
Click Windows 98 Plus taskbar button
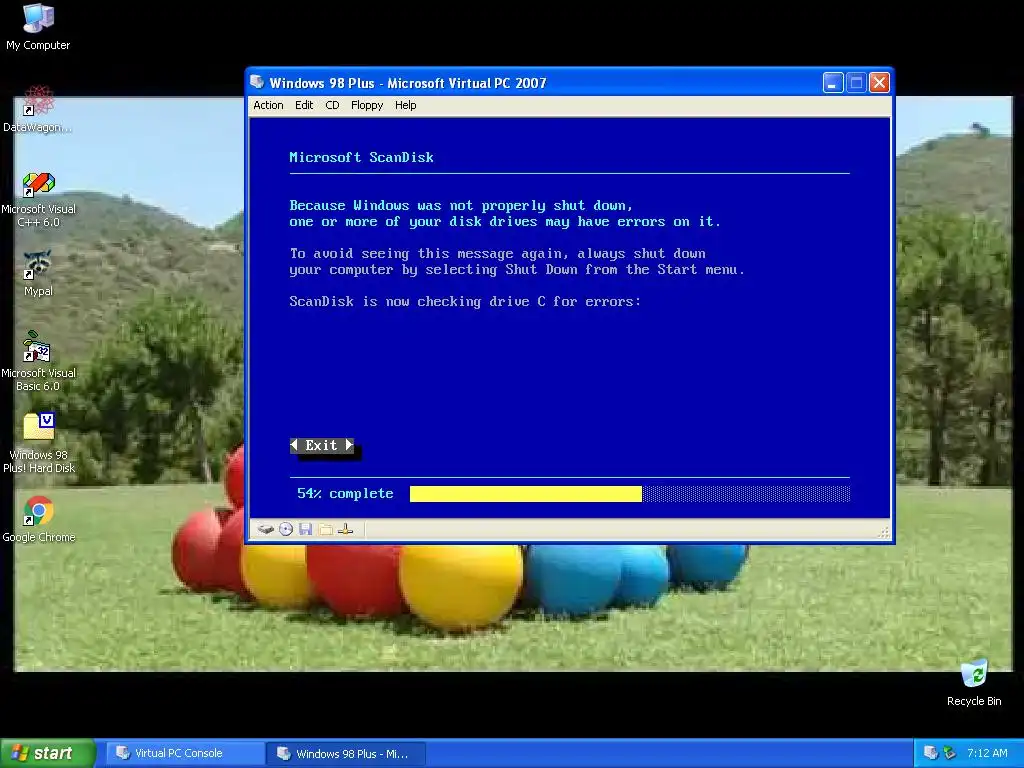[346, 754]
